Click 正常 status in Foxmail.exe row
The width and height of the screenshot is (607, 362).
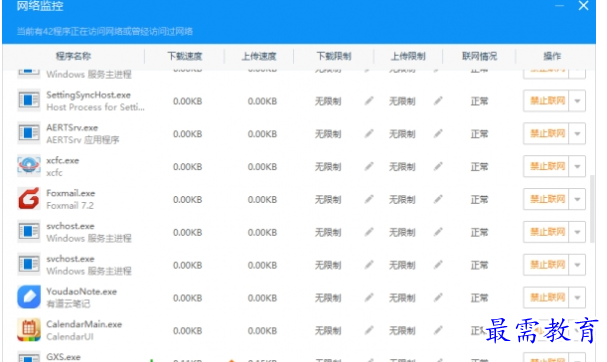click(x=479, y=199)
